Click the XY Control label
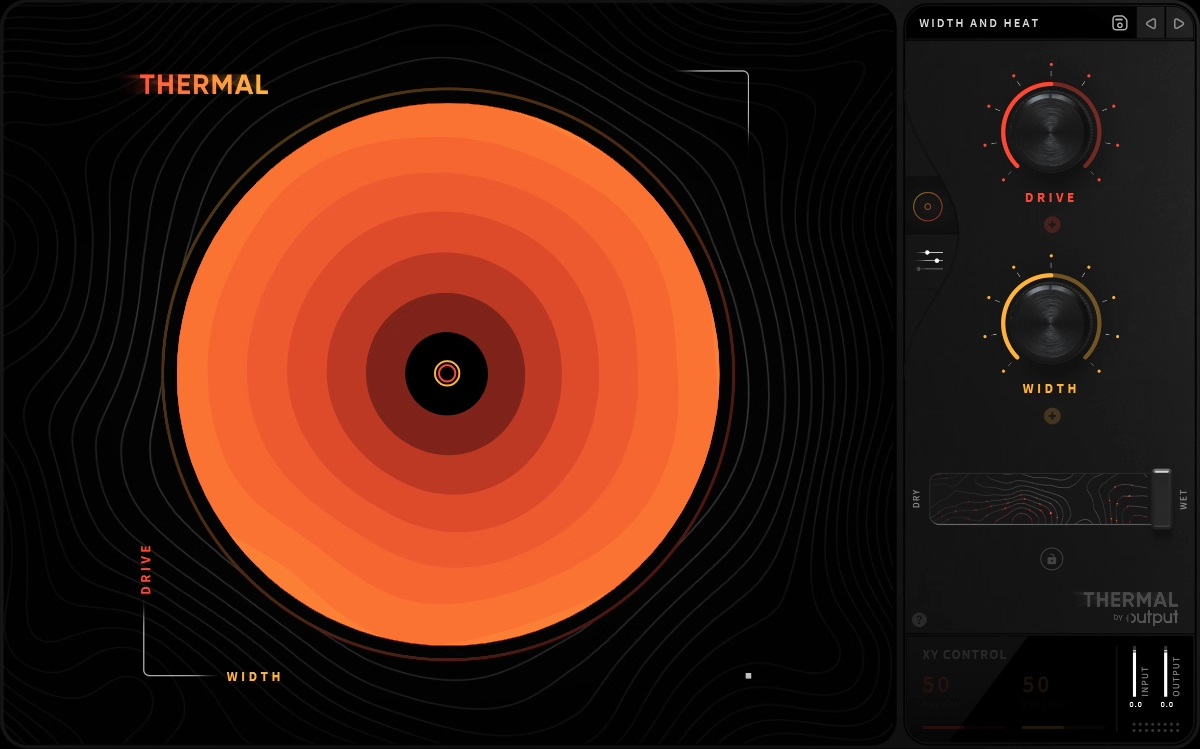Screen dimensions: 1200x749 [x=964, y=655]
